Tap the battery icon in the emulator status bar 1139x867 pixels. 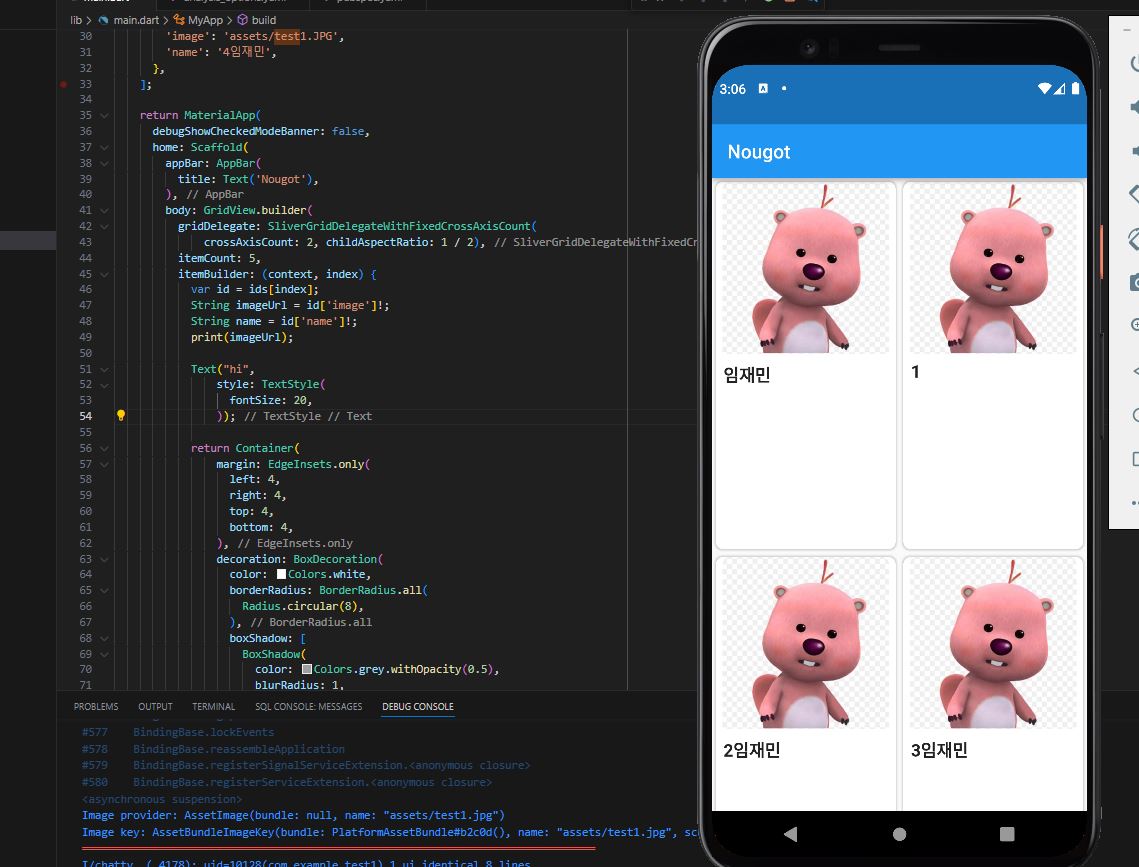(x=1075, y=89)
